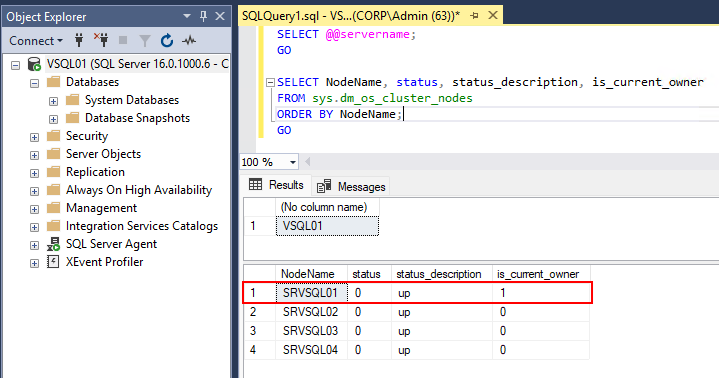Switch to the Messages tab
This screenshot has height=378, width=719.
351,187
